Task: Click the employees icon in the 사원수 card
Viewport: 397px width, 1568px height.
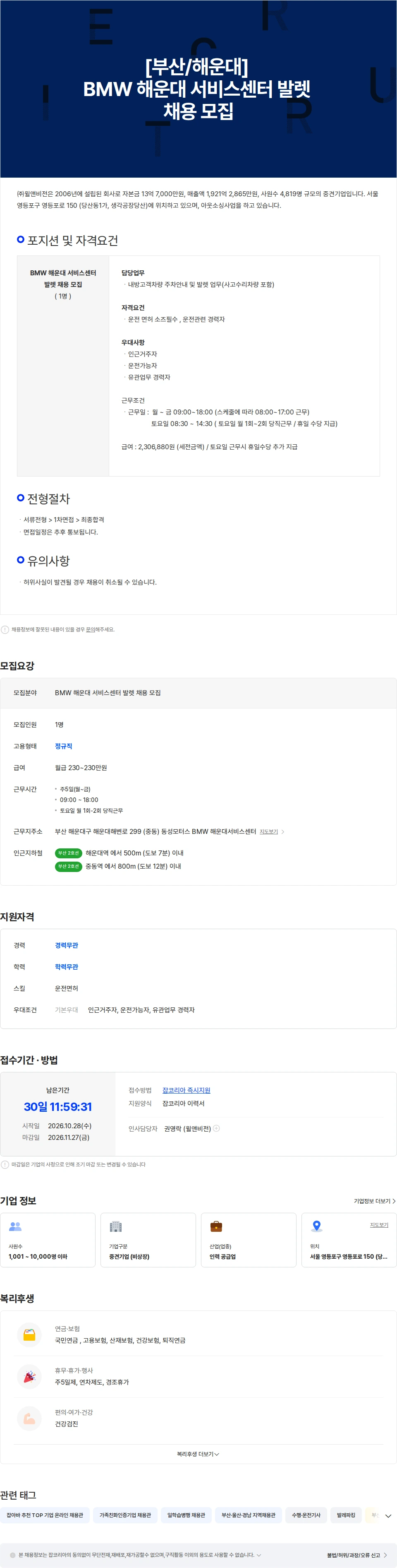Action: point(15,1226)
